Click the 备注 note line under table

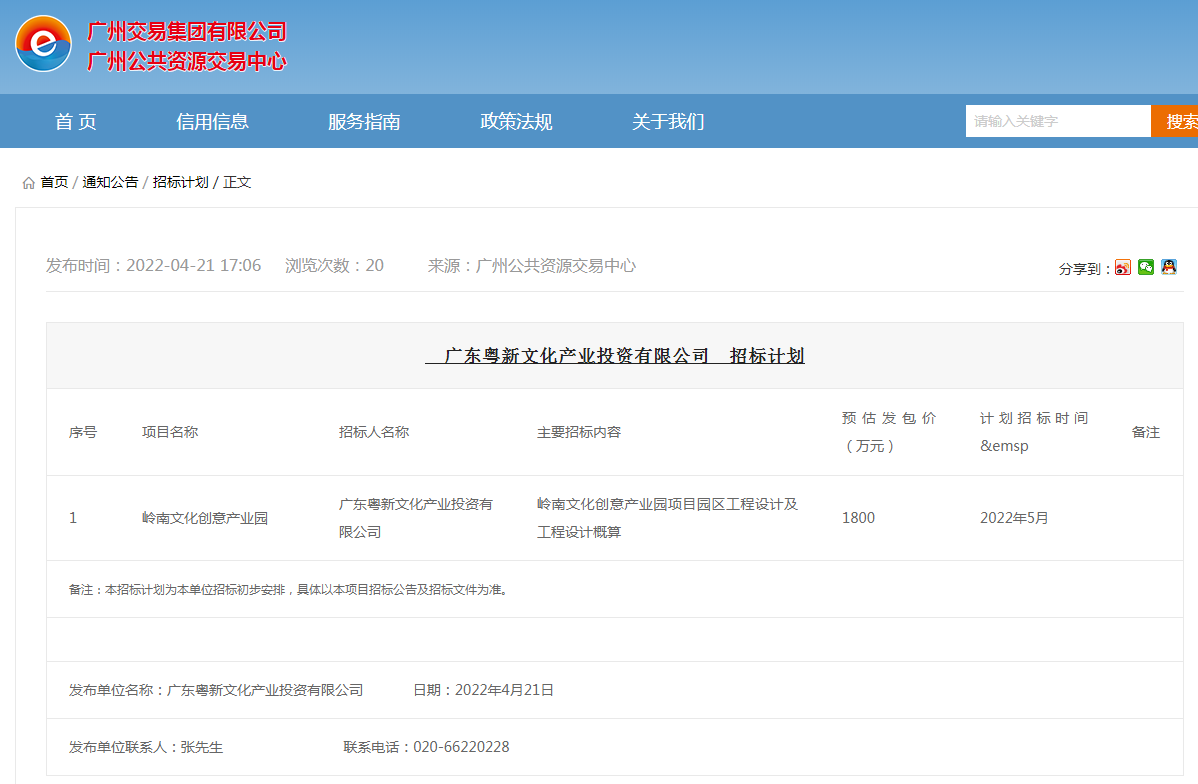tap(290, 590)
